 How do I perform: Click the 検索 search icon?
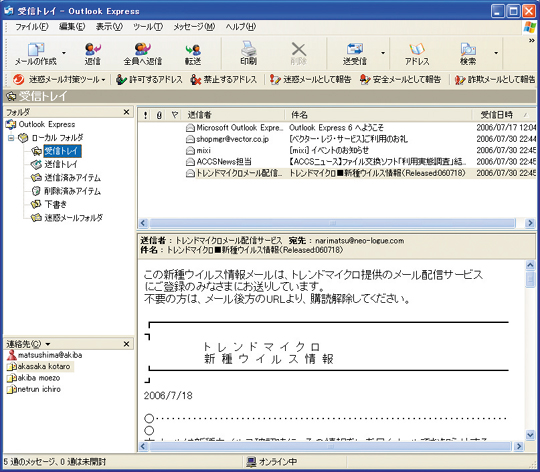coord(468,50)
